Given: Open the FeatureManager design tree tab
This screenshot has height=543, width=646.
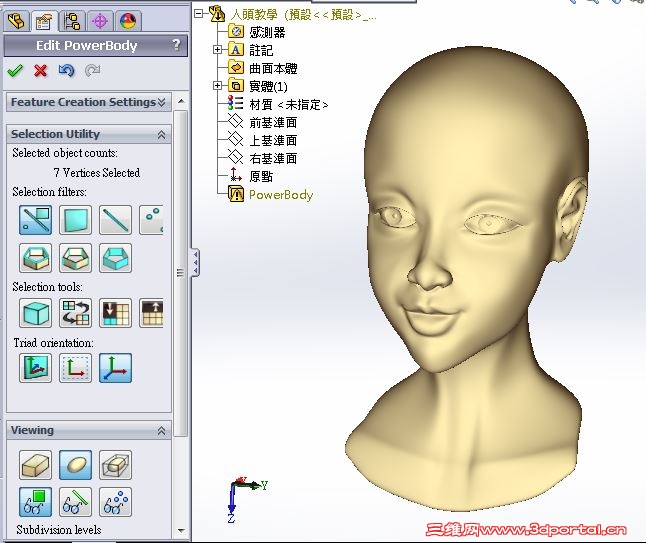Looking at the screenshot, I should click(16, 21).
